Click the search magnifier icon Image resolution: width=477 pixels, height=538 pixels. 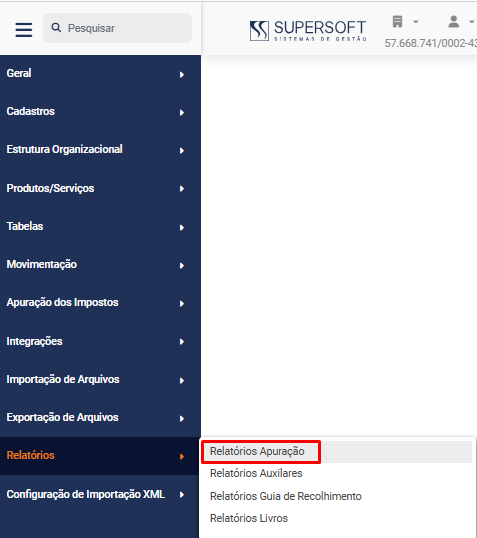pyautogui.click(x=56, y=28)
